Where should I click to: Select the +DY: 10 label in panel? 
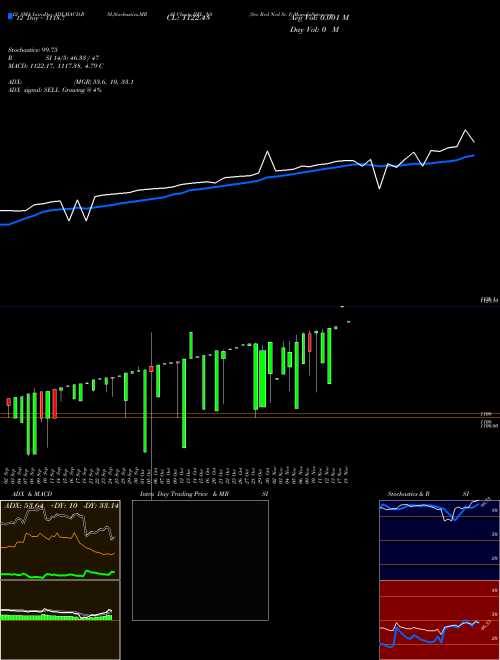point(64,506)
